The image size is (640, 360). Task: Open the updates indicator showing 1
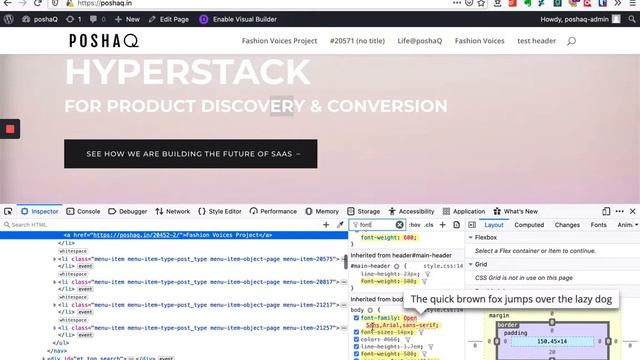point(73,19)
